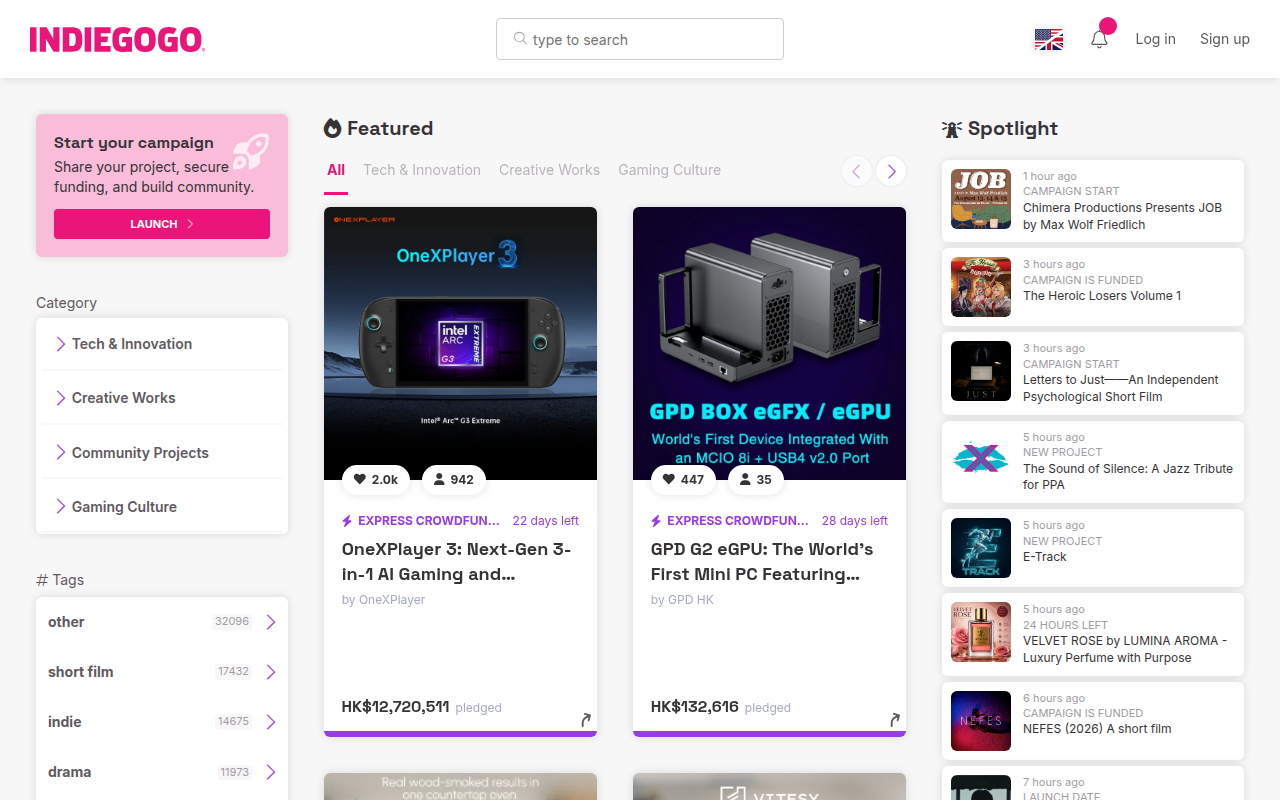Open 'Letters to Just' short film title
This screenshot has width=1280, height=800.
click(x=1121, y=388)
